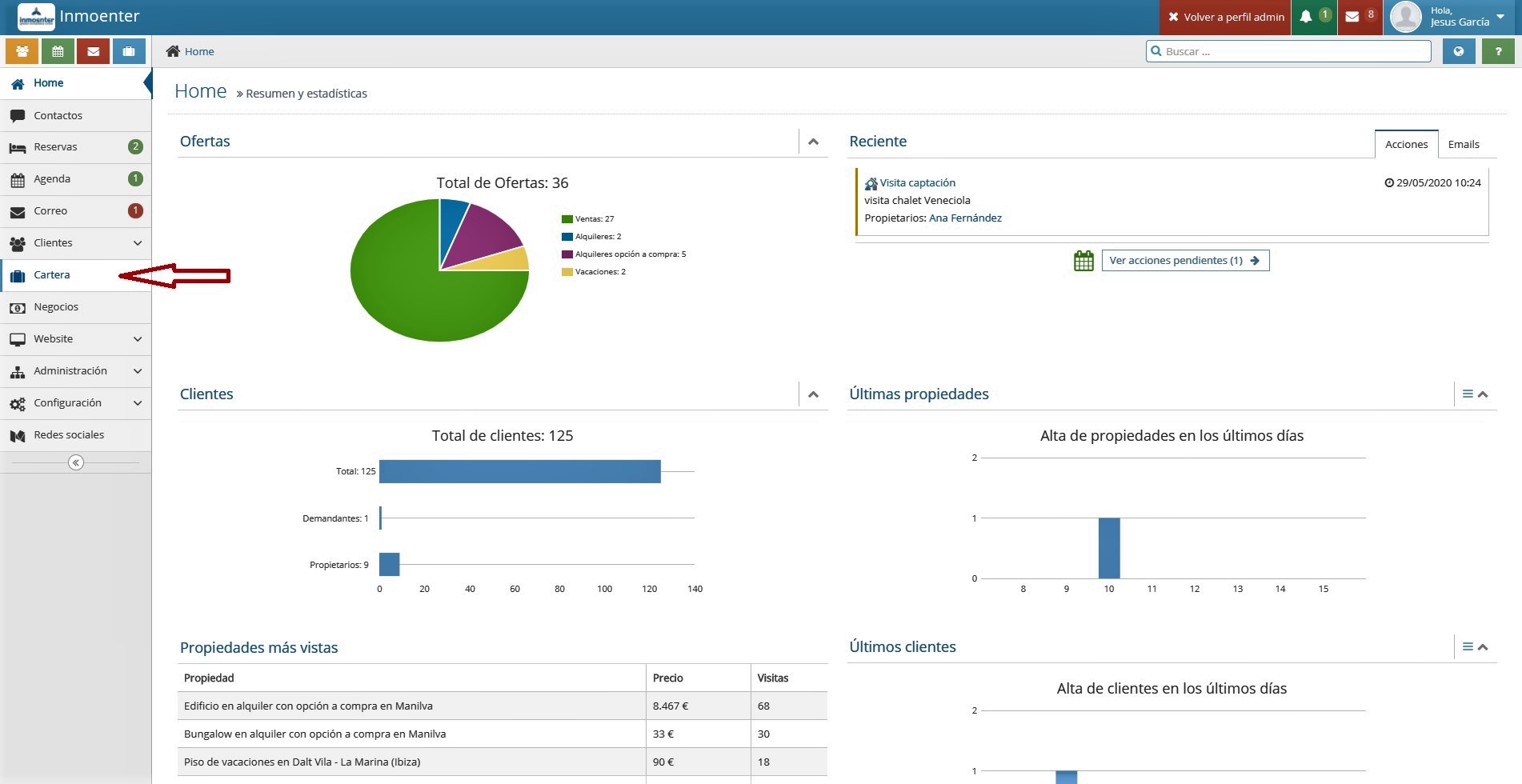Viewport: 1522px width, 784px height.
Task: Open Redes sociales in the sidebar
Action: point(75,435)
